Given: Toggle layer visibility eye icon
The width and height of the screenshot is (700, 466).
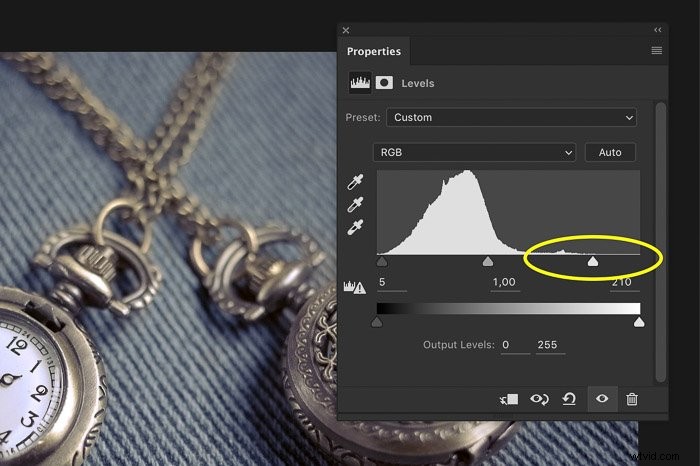Looking at the screenshot, I should coord(602,398).
